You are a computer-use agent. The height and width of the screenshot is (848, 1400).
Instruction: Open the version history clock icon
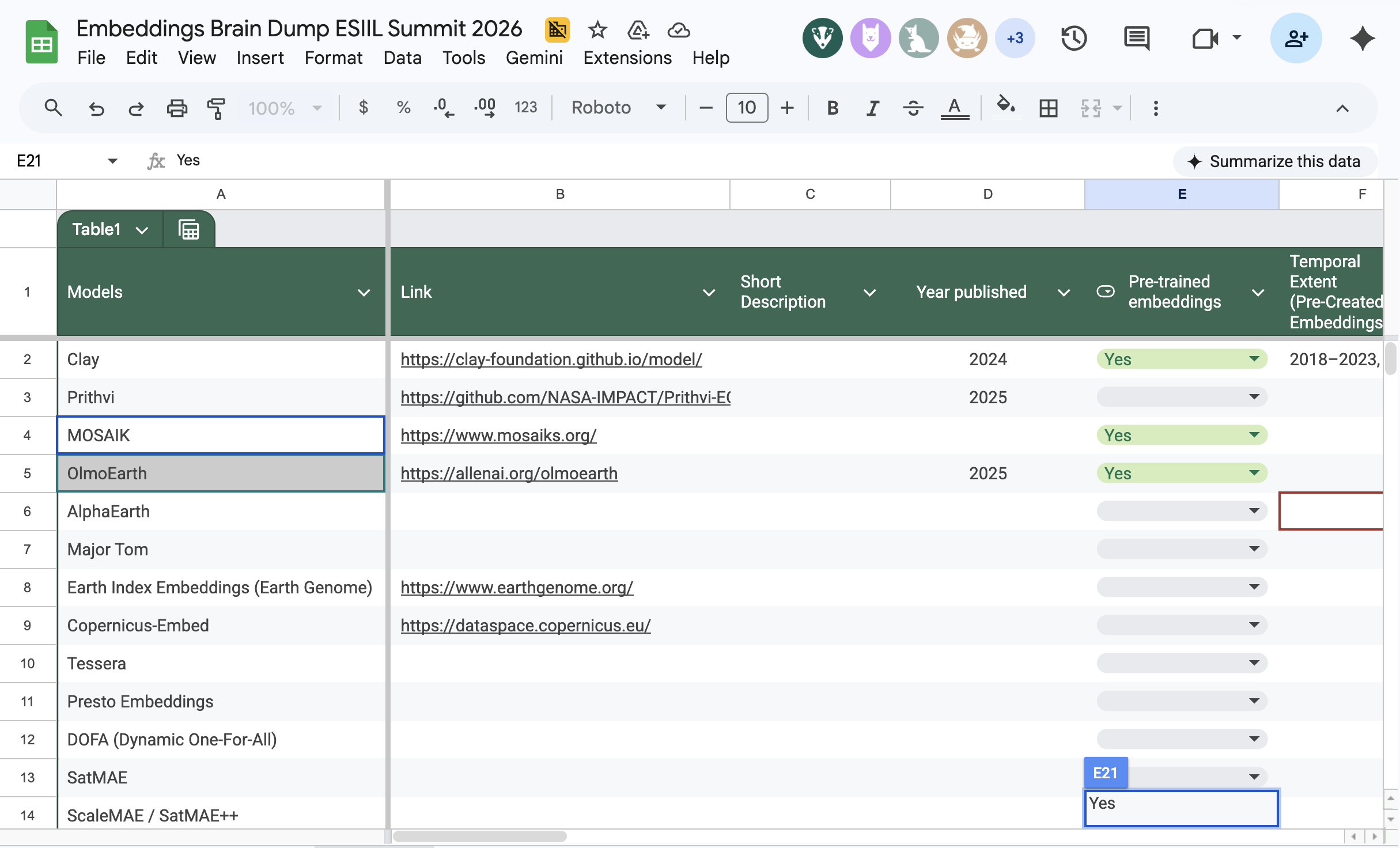tap(1074, 39)
